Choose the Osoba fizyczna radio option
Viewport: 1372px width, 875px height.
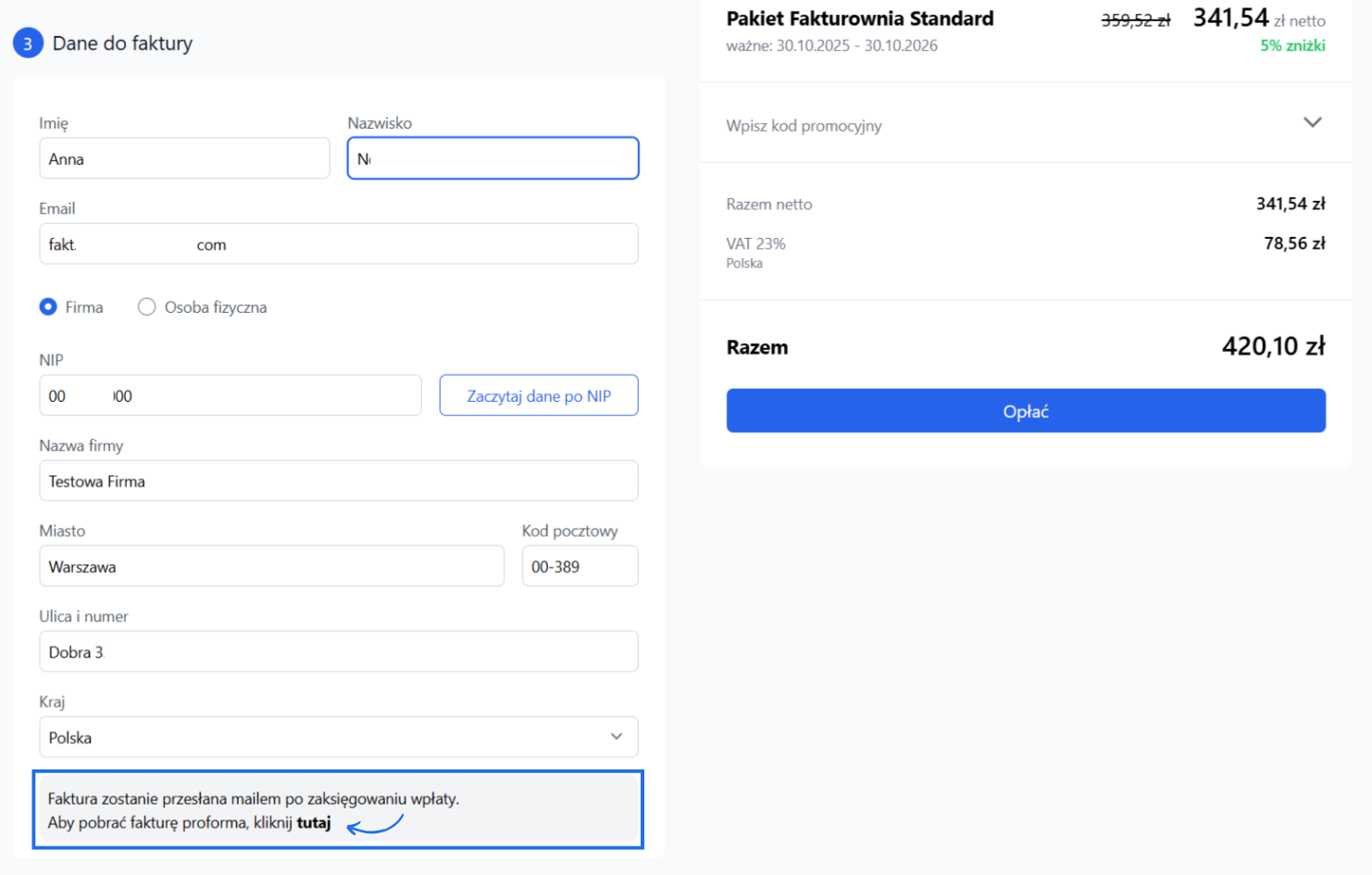[146, 307]
